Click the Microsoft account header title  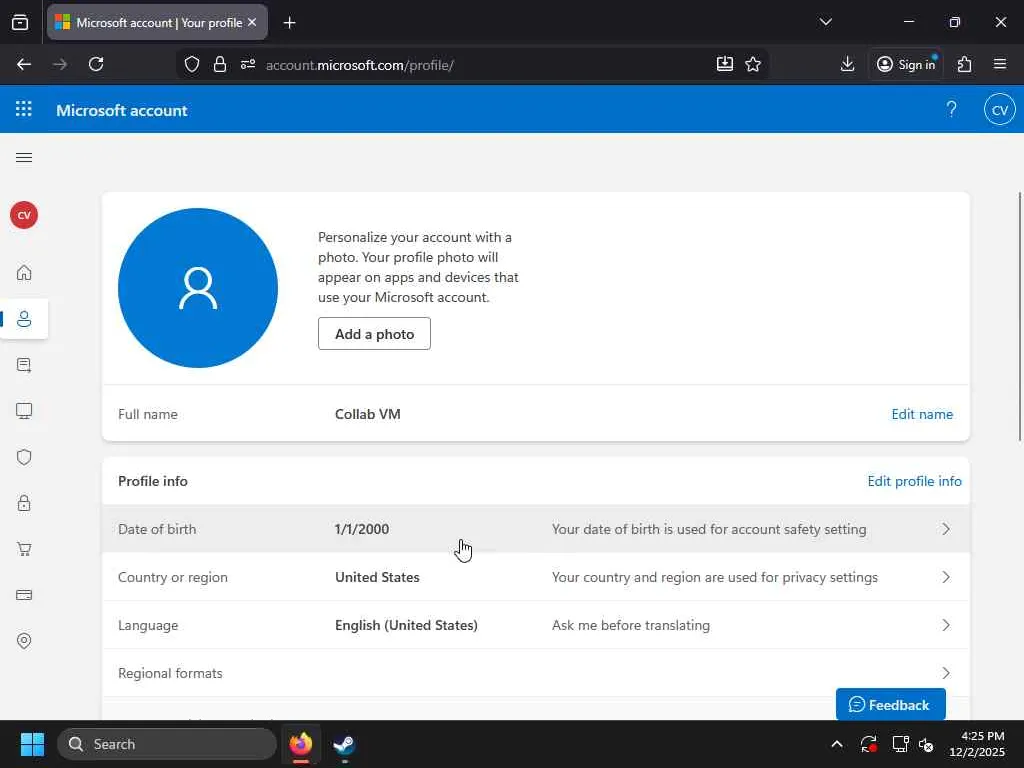121,110
